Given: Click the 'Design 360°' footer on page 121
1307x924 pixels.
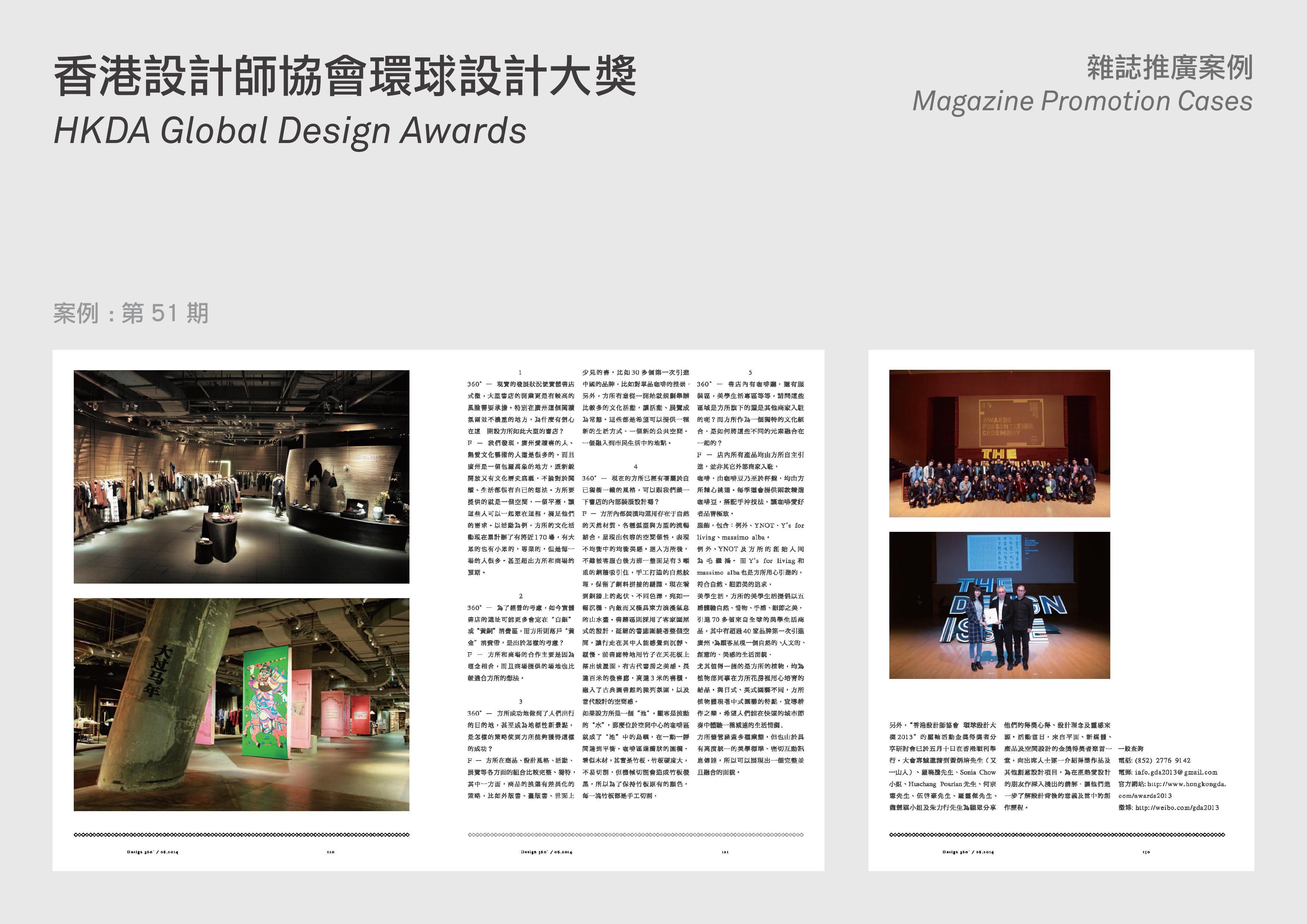Looking at the screenshot, I should [x=547, y=852].
